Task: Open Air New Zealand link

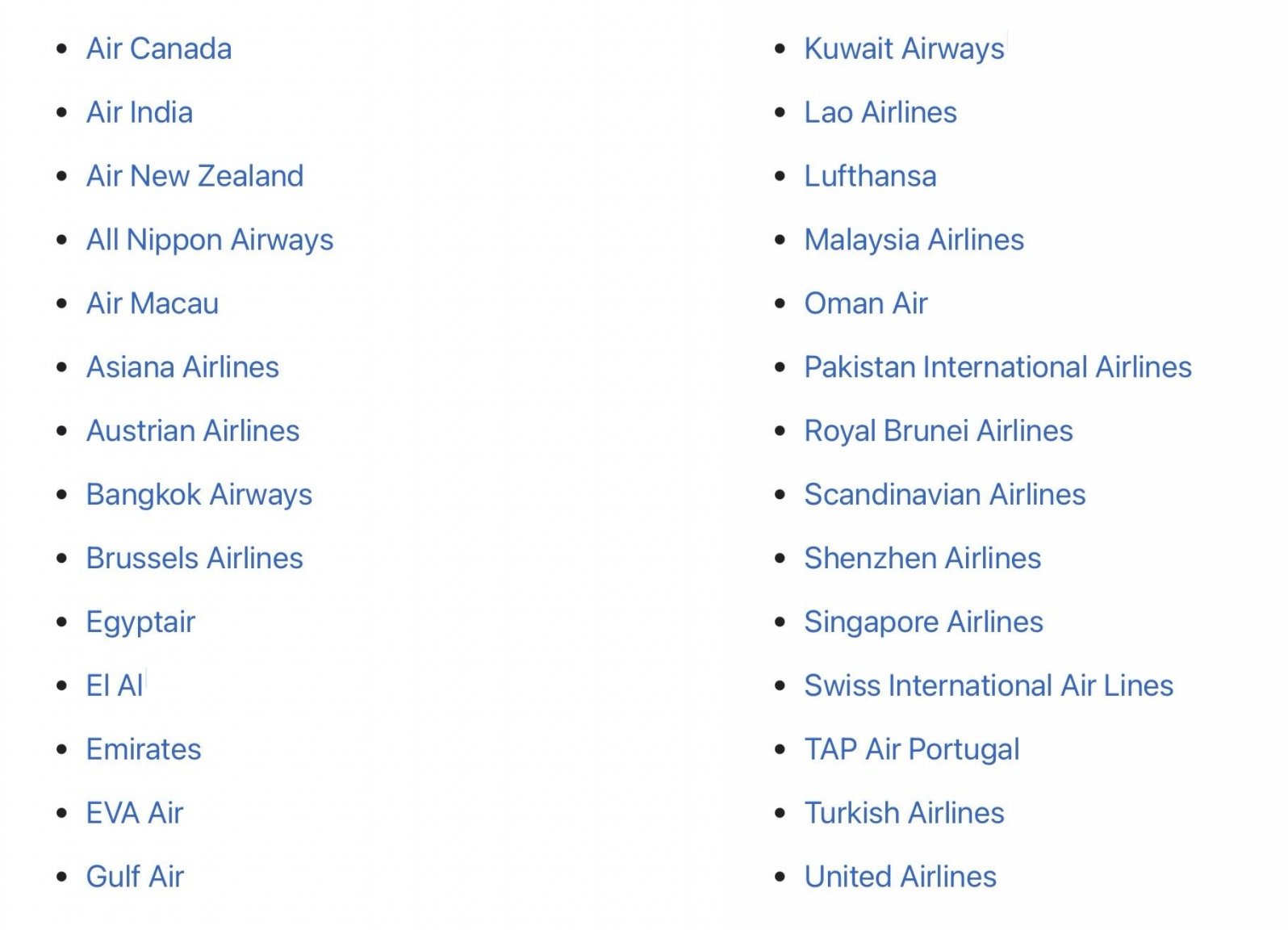Action: [x=195, y=176]
